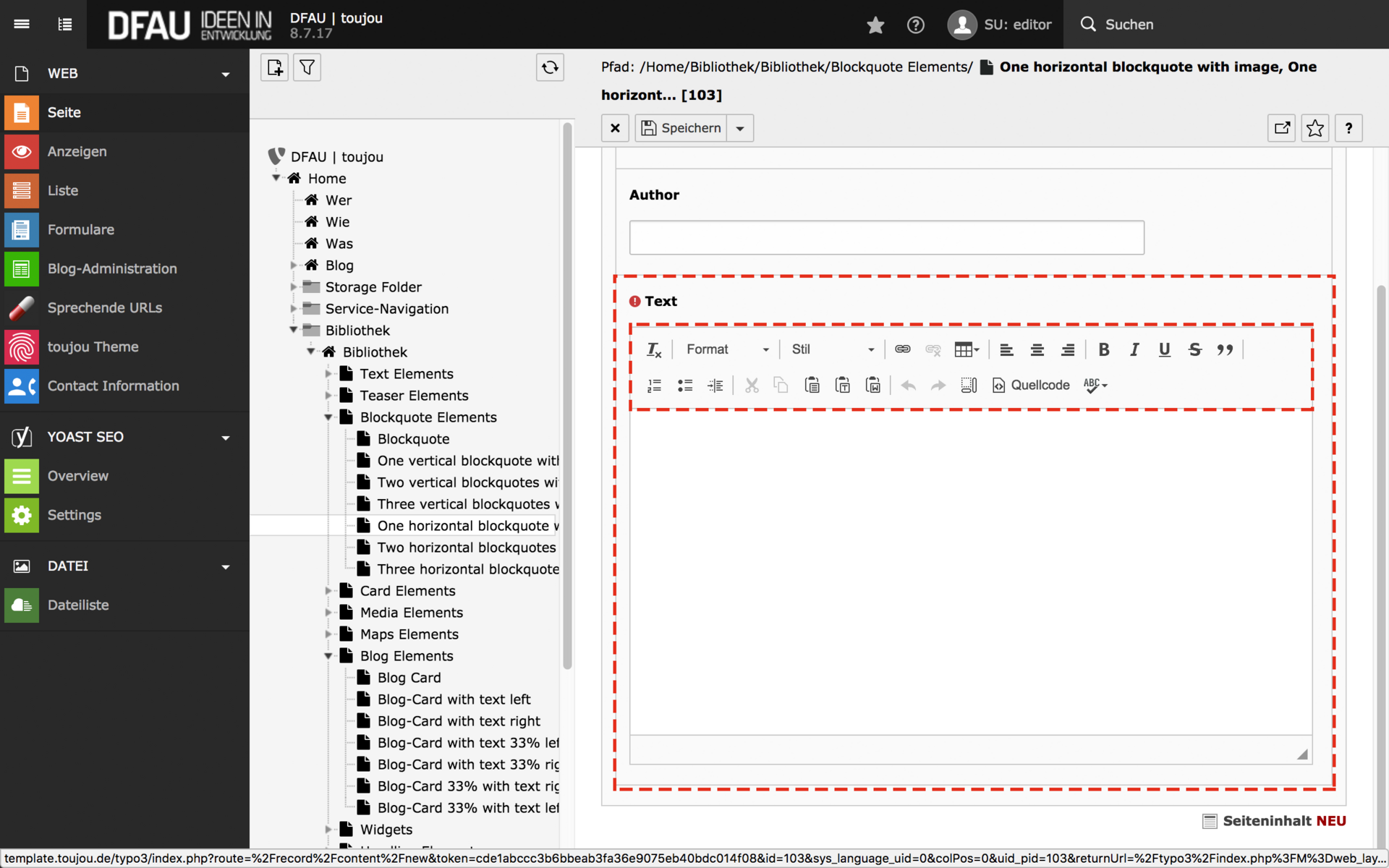Toggle strikethrough formatting

point(1194,350)
